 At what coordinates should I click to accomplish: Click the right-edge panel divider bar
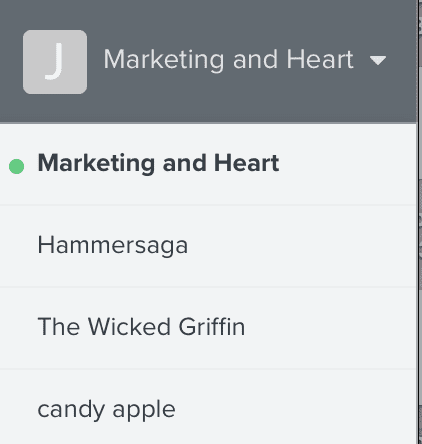tap(419, 222)
